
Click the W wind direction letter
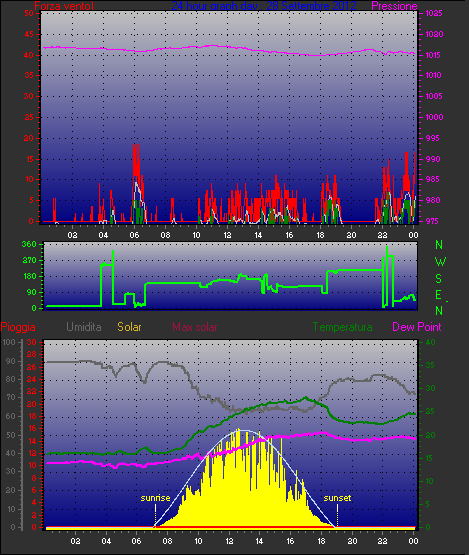[x=440, y=262]
